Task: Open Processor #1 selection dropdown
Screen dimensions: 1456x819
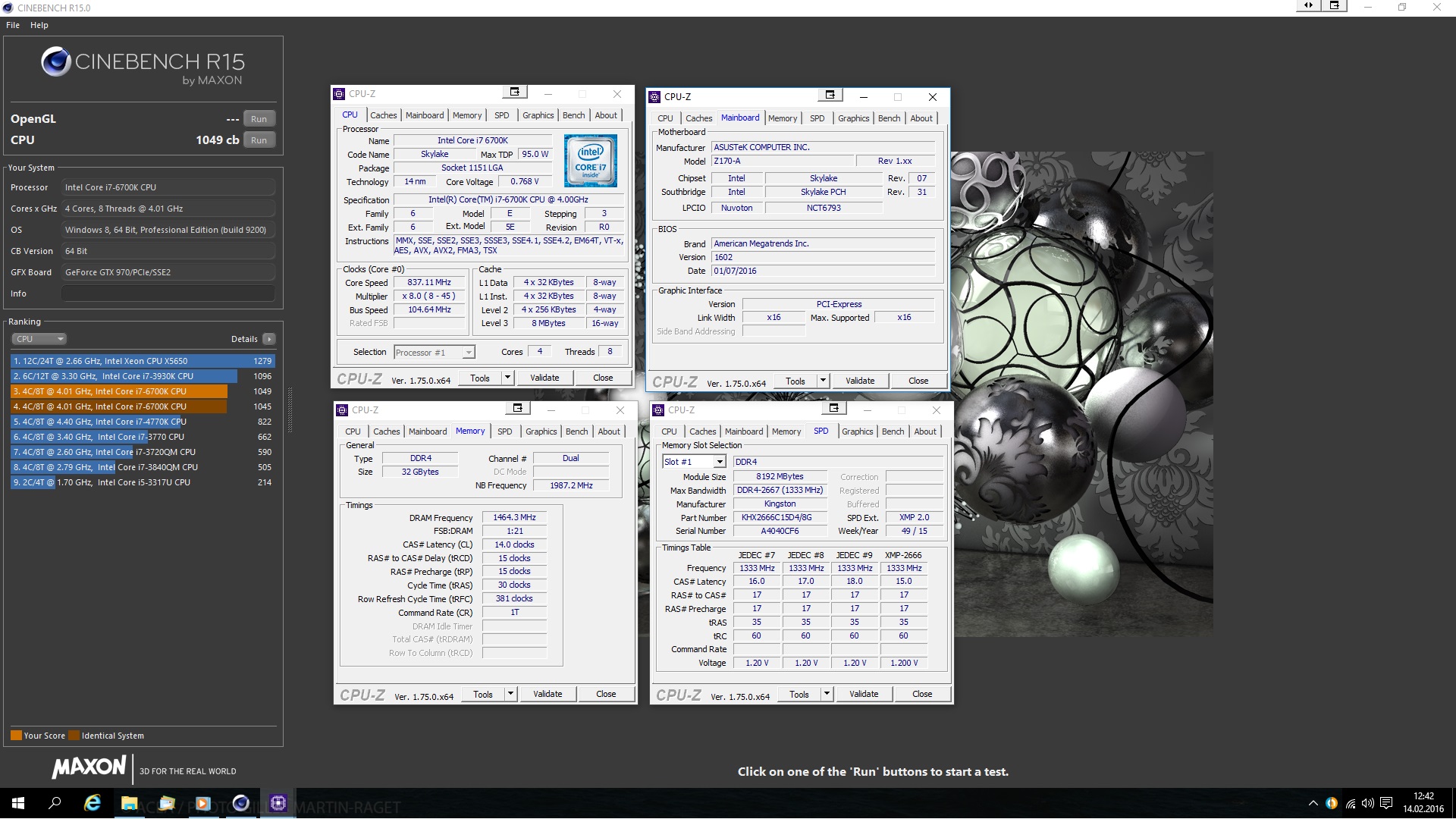Action: [435, 353]
